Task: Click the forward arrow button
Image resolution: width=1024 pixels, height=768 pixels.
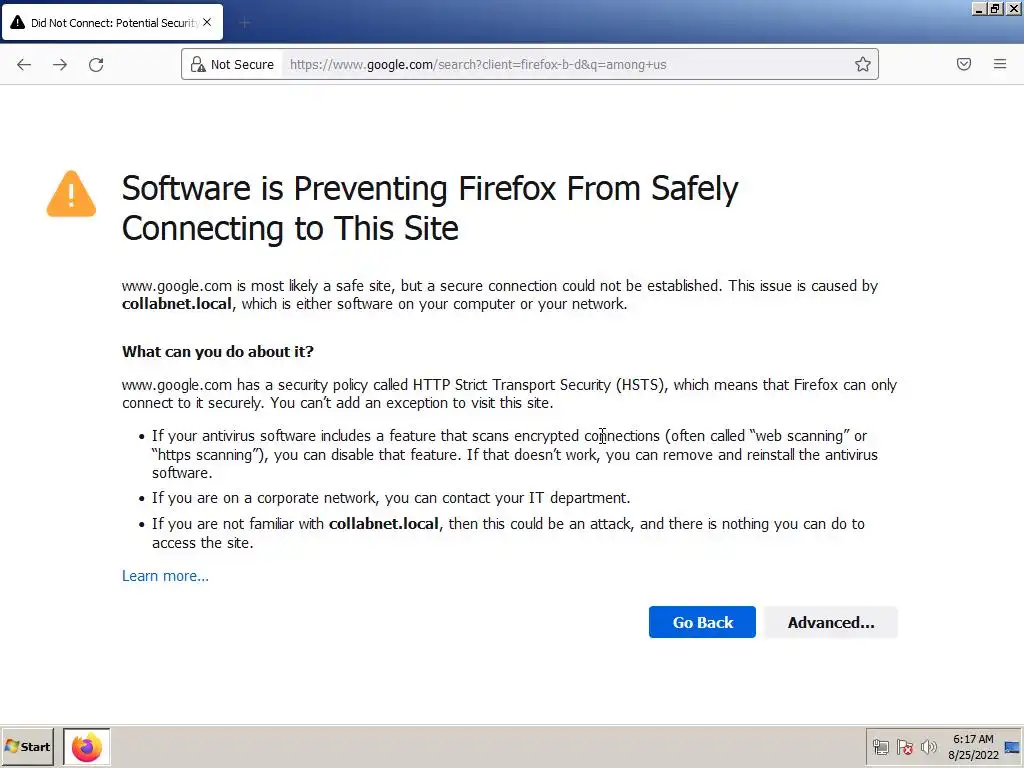Action: point(60,65)
